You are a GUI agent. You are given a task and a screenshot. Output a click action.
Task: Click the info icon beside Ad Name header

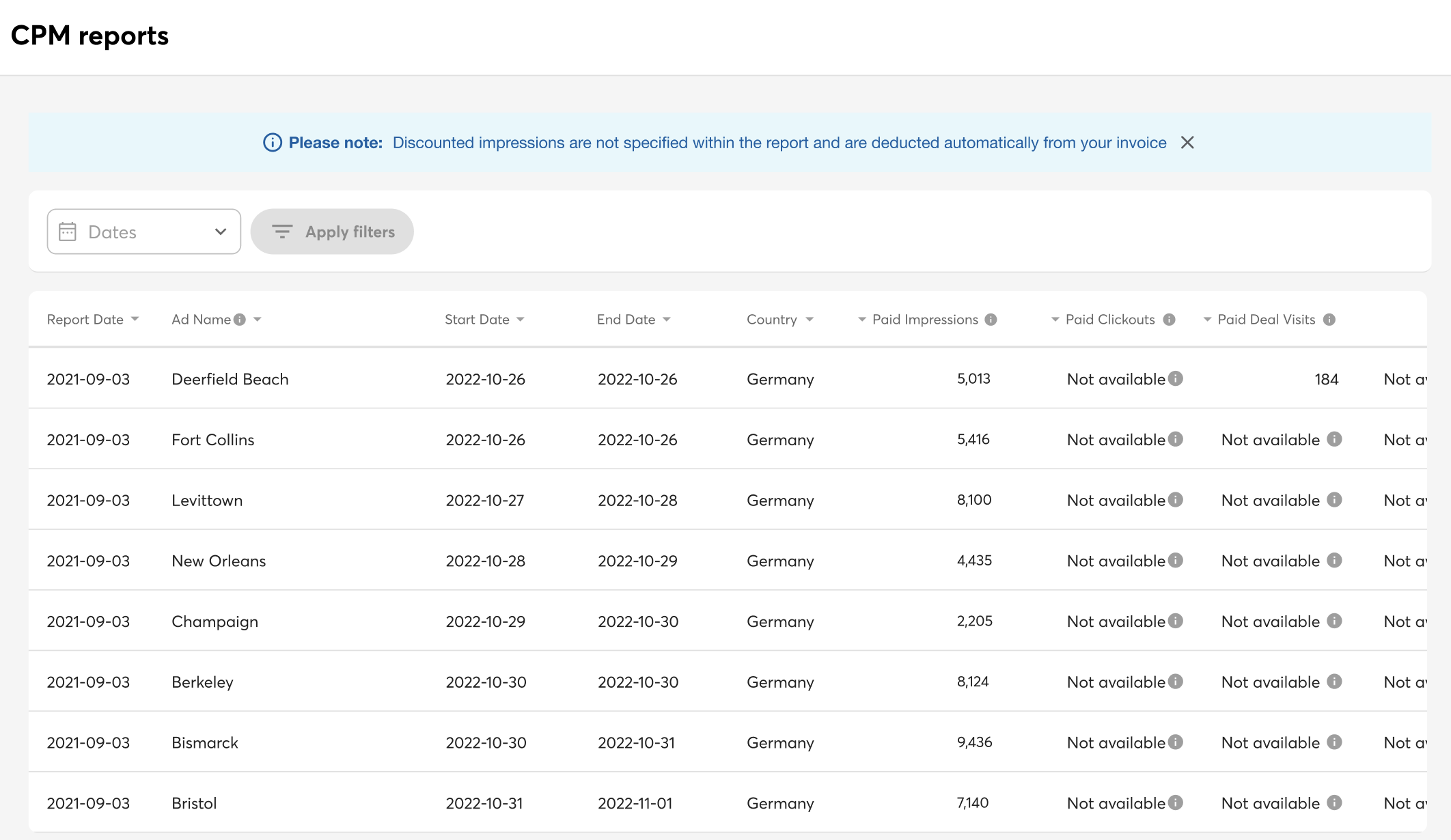click(239, 320)
